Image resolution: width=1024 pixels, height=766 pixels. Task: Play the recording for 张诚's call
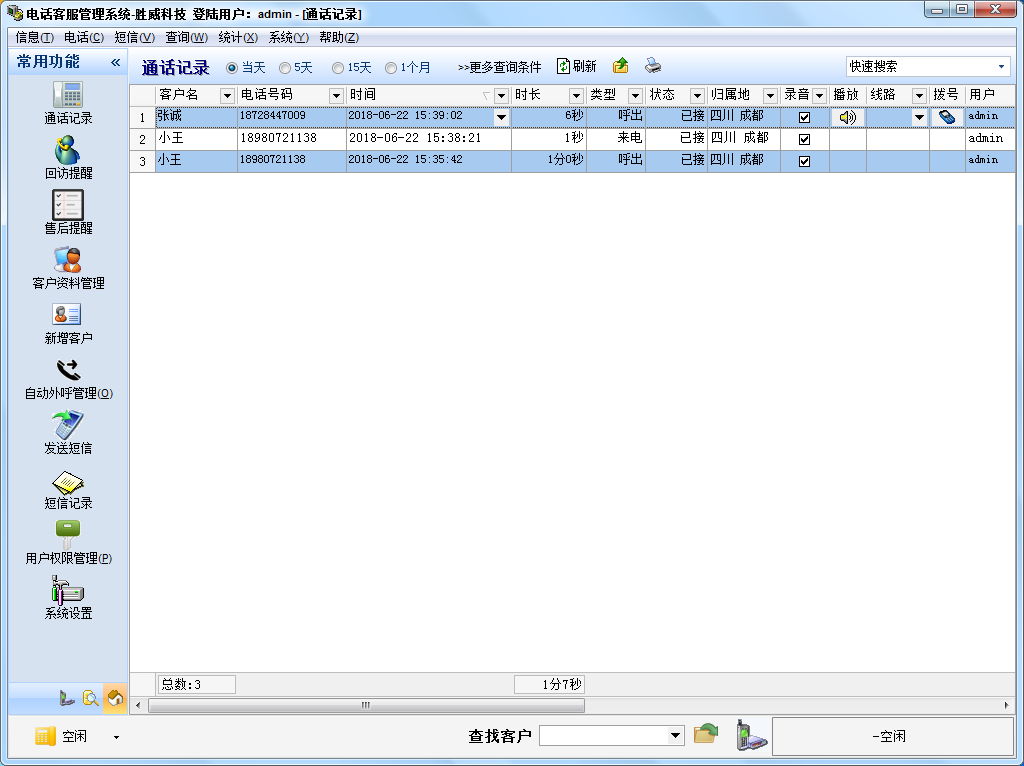847,117
